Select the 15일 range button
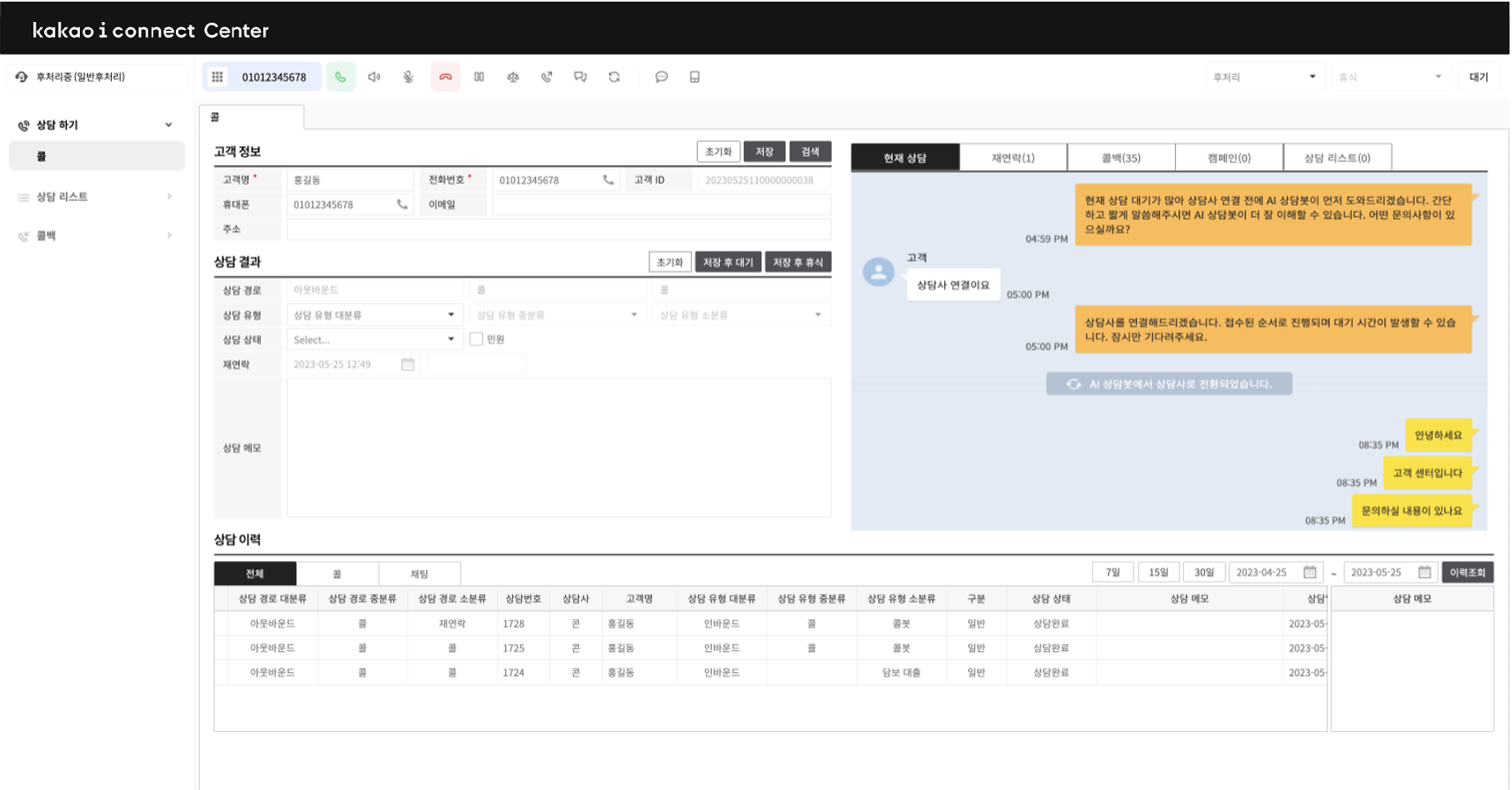The width and height of the screenshot is (1512, 790). 1158,572
